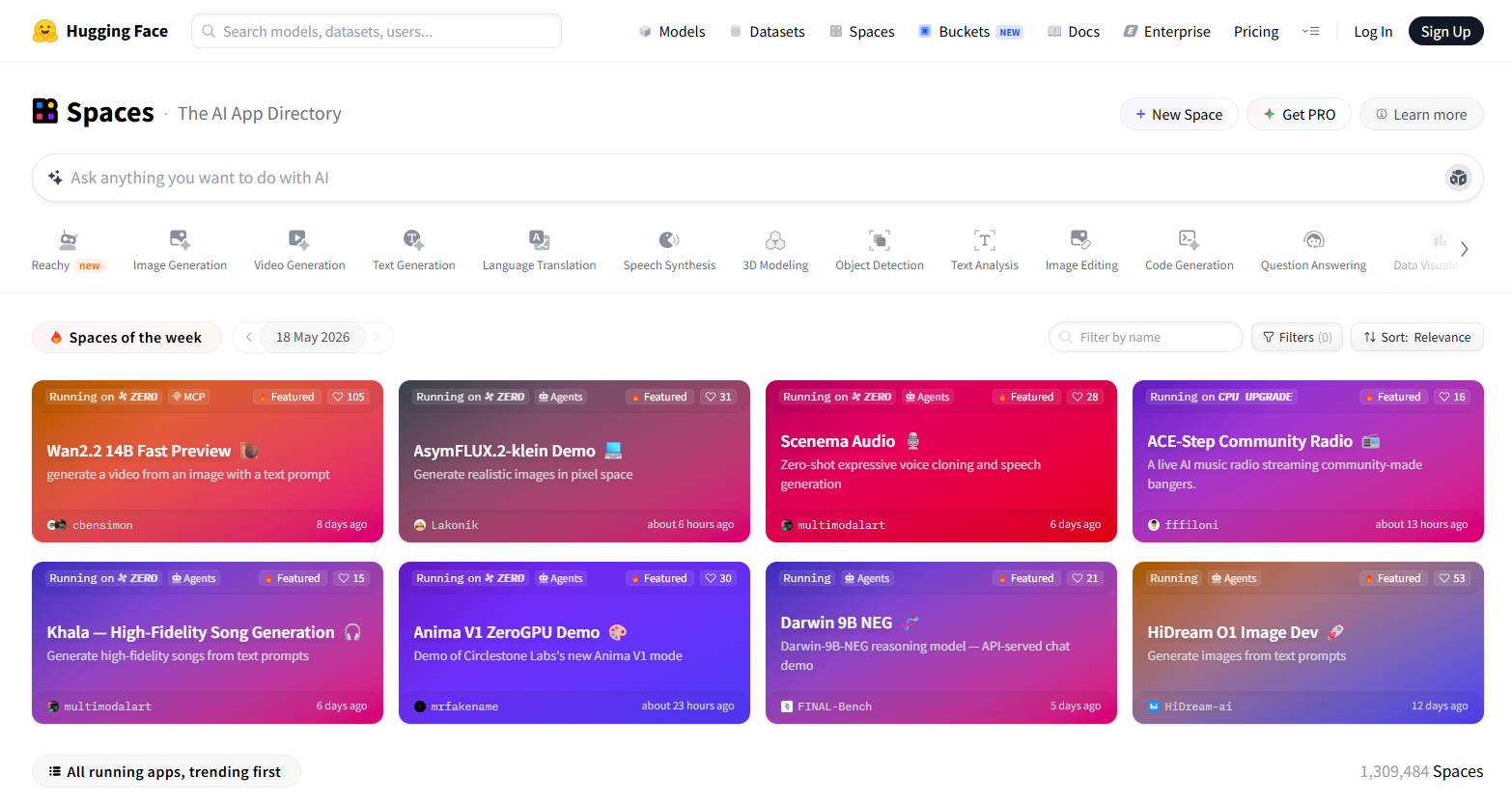
Task: Open the Wan2.2 14B Fast Preview card
Action: tap(208, 461)
